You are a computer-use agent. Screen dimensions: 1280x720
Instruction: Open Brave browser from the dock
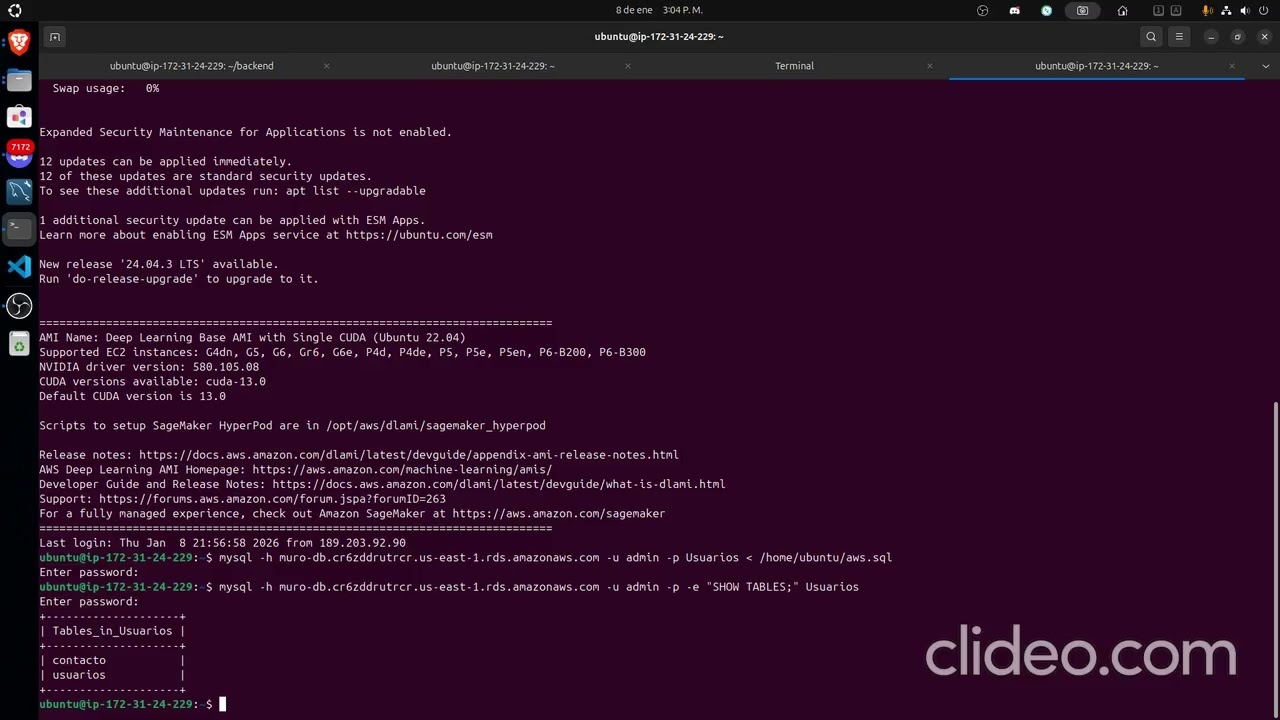coord(19,42)
